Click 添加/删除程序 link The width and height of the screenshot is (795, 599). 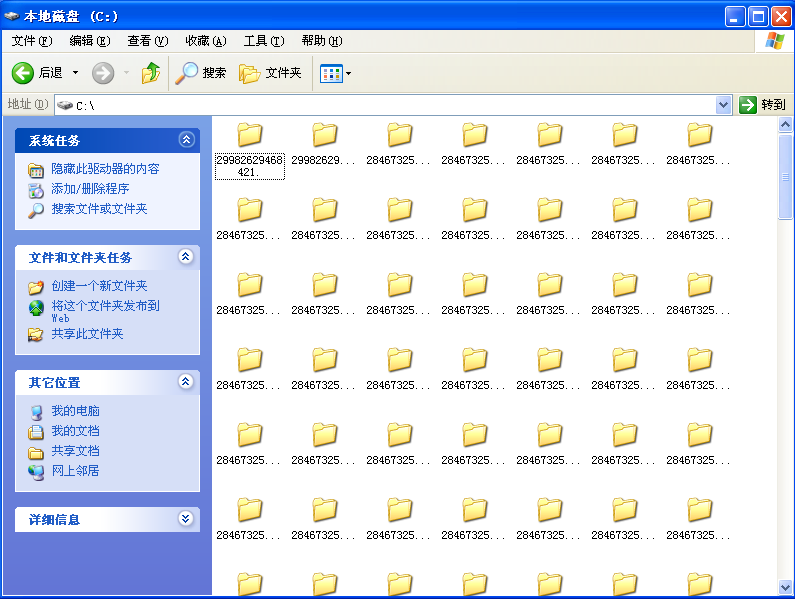point(90,189)
